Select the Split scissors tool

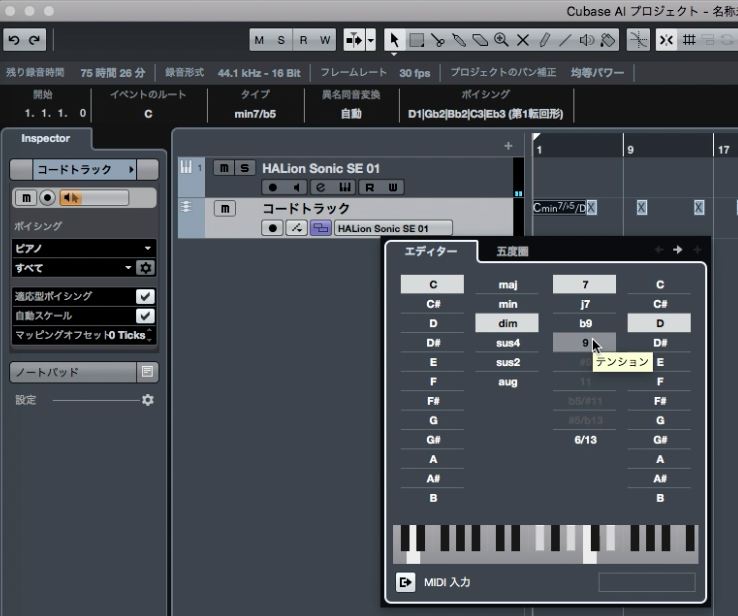[x=438, y=40]
